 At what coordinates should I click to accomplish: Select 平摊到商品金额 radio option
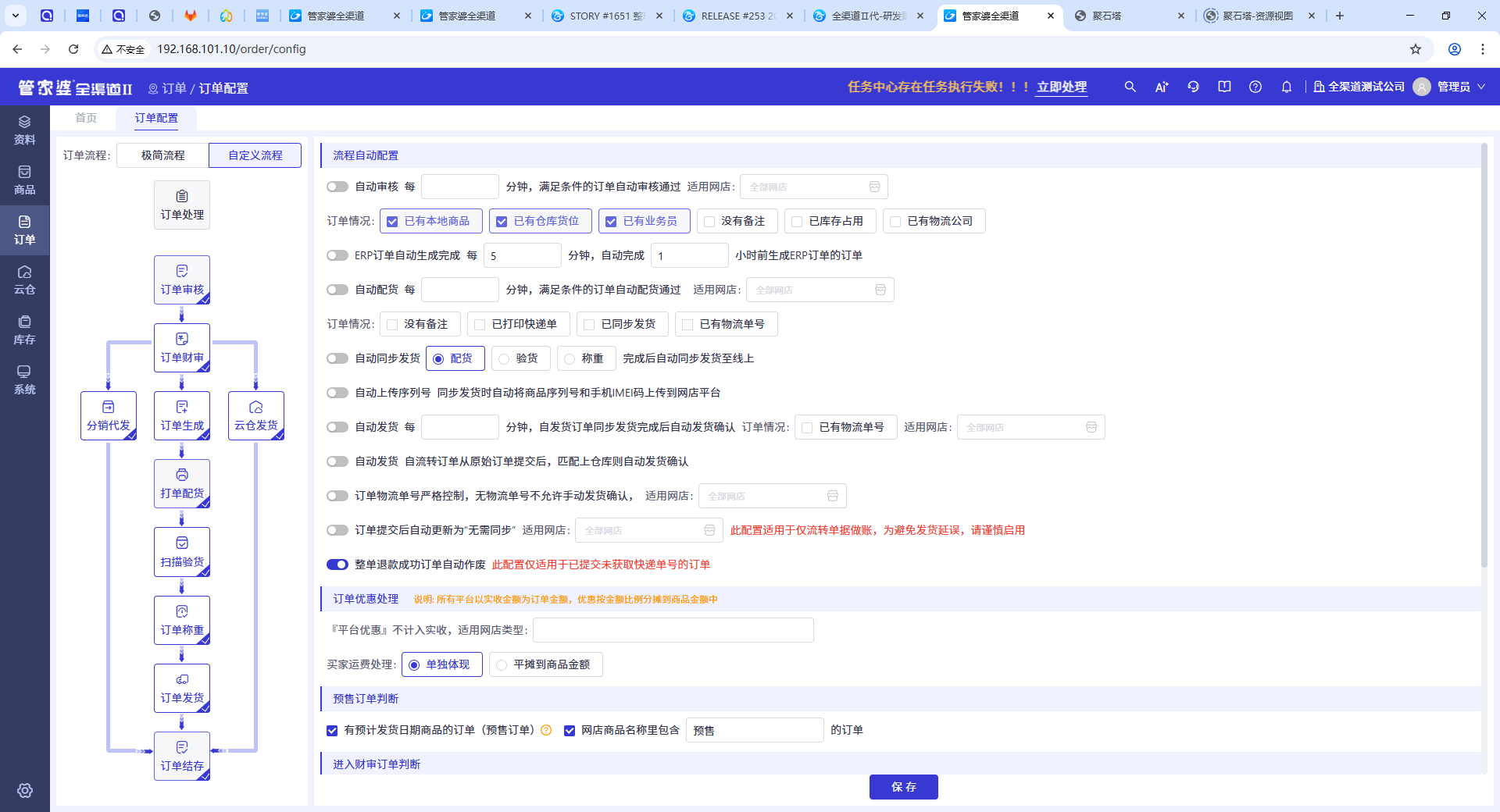pyautogui.click(x=502, y=665)
